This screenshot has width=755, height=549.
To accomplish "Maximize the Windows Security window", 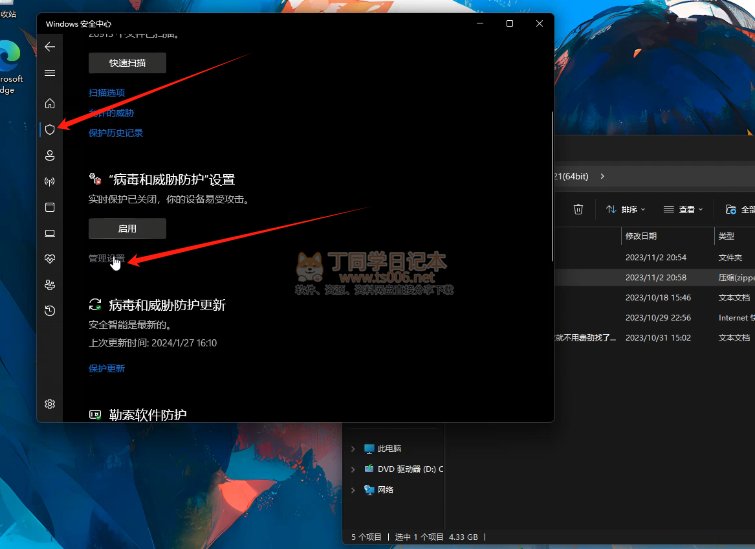I will coord(509,24).
